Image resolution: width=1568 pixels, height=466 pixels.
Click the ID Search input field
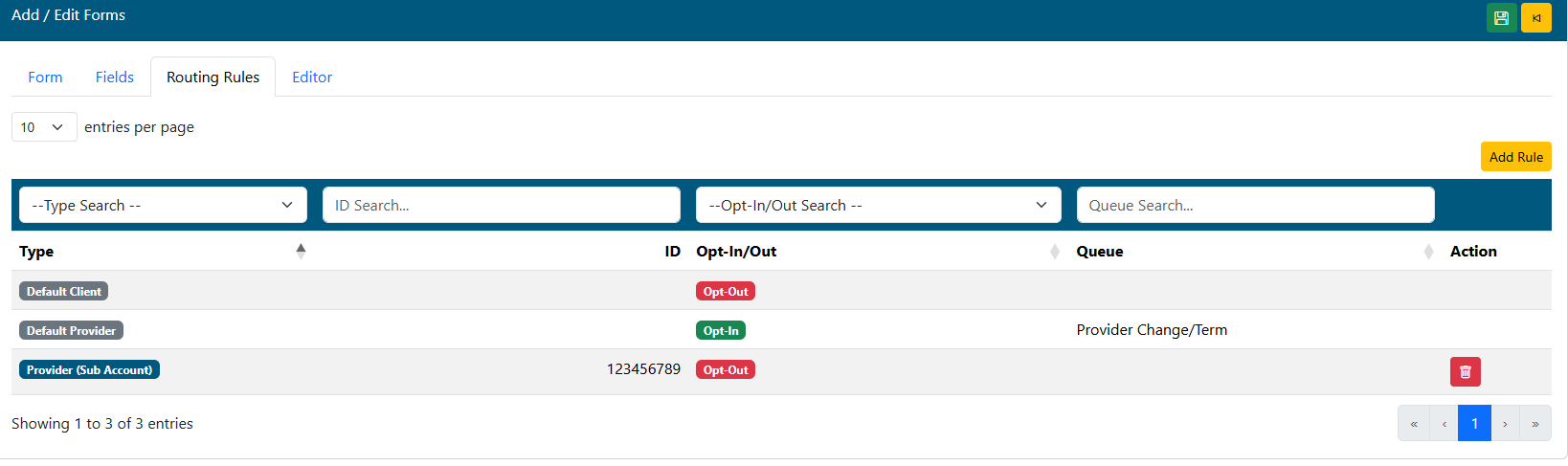pyautogui.click(x=502, y=205)
